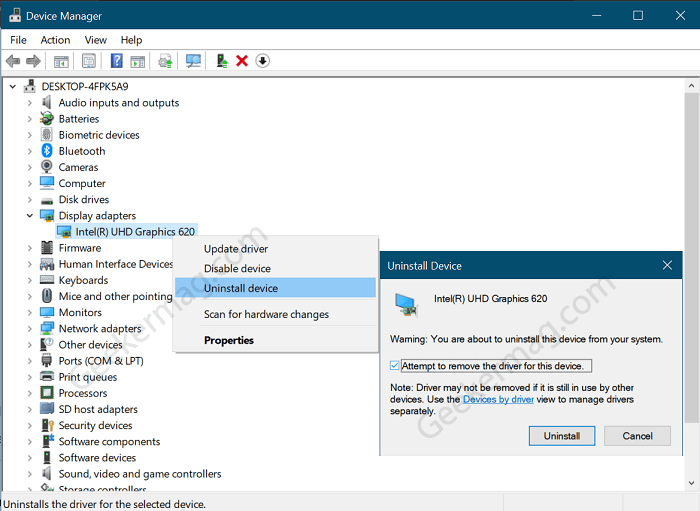Screen dimensions: 700x511
Task: Click the Properties toolbar icon
Action: pyautogui.click(x=89, y=61)
